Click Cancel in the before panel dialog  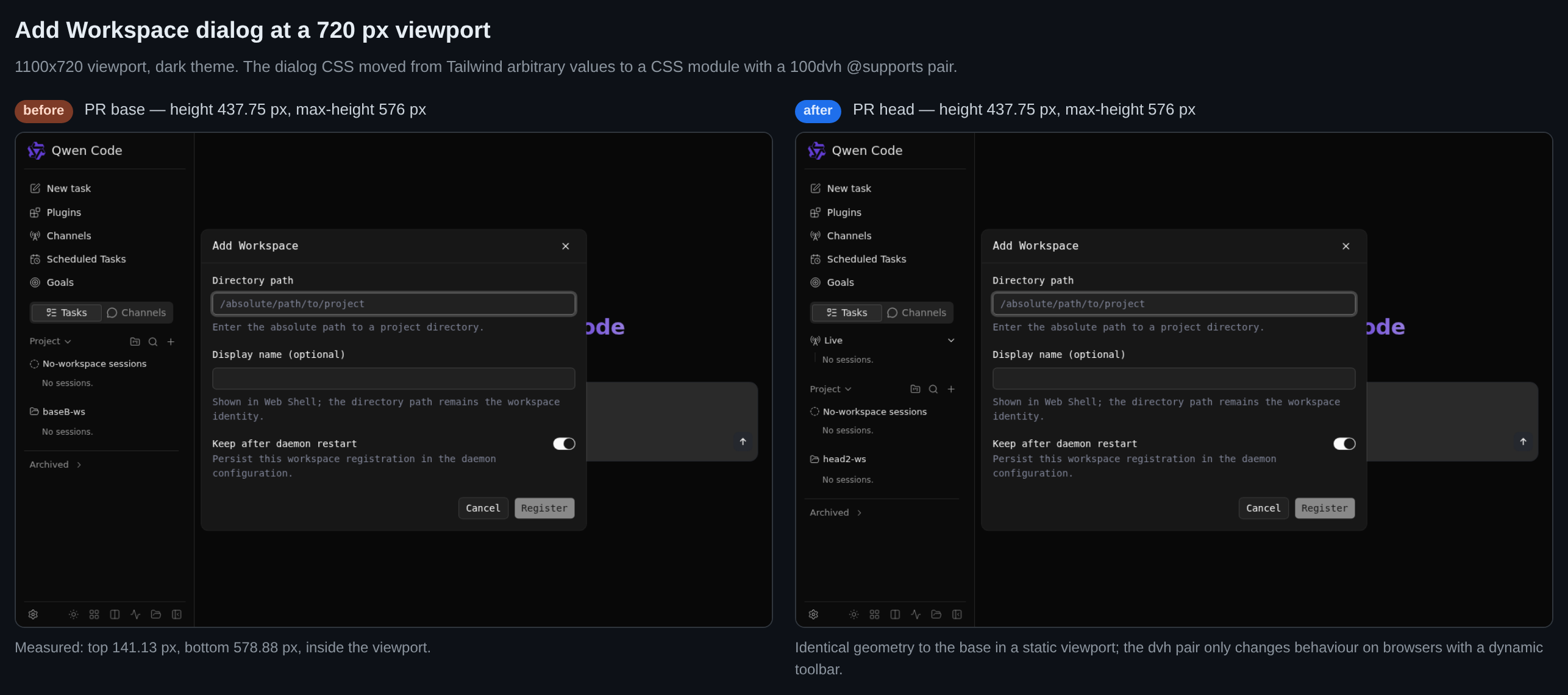click(x=483, y=508)
